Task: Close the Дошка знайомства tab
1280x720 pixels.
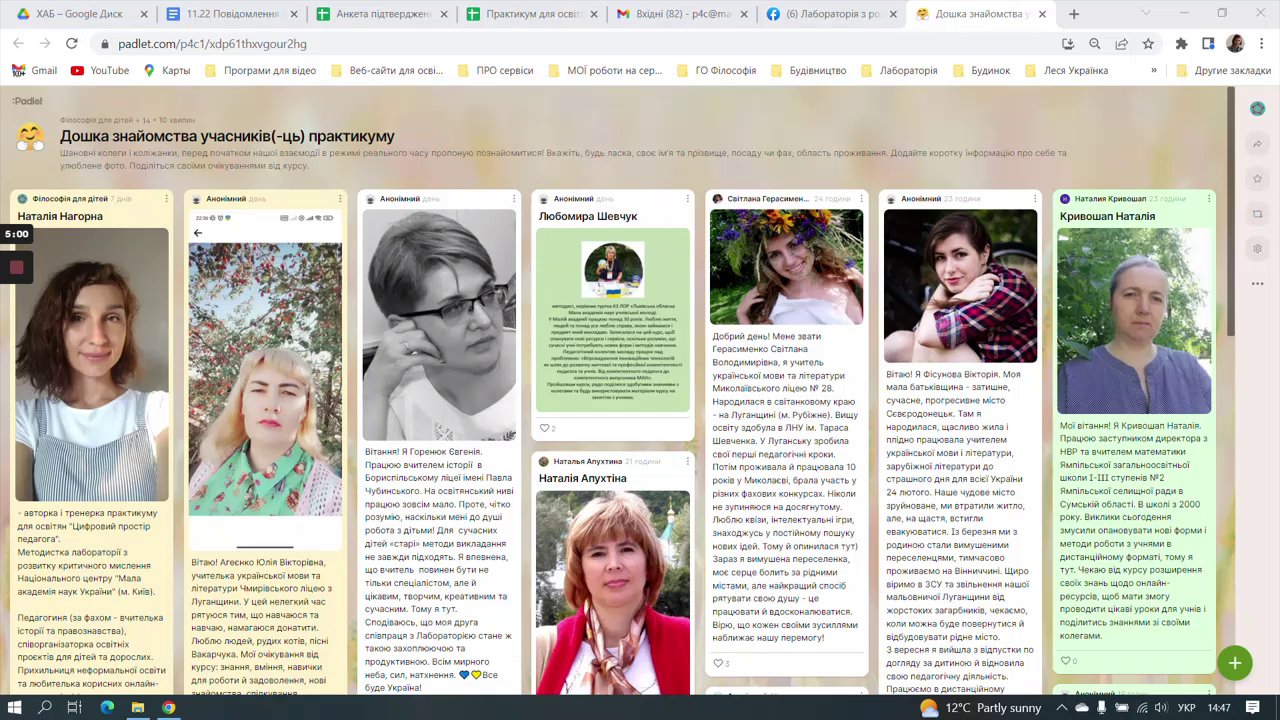Action: tap(1042, 14)
